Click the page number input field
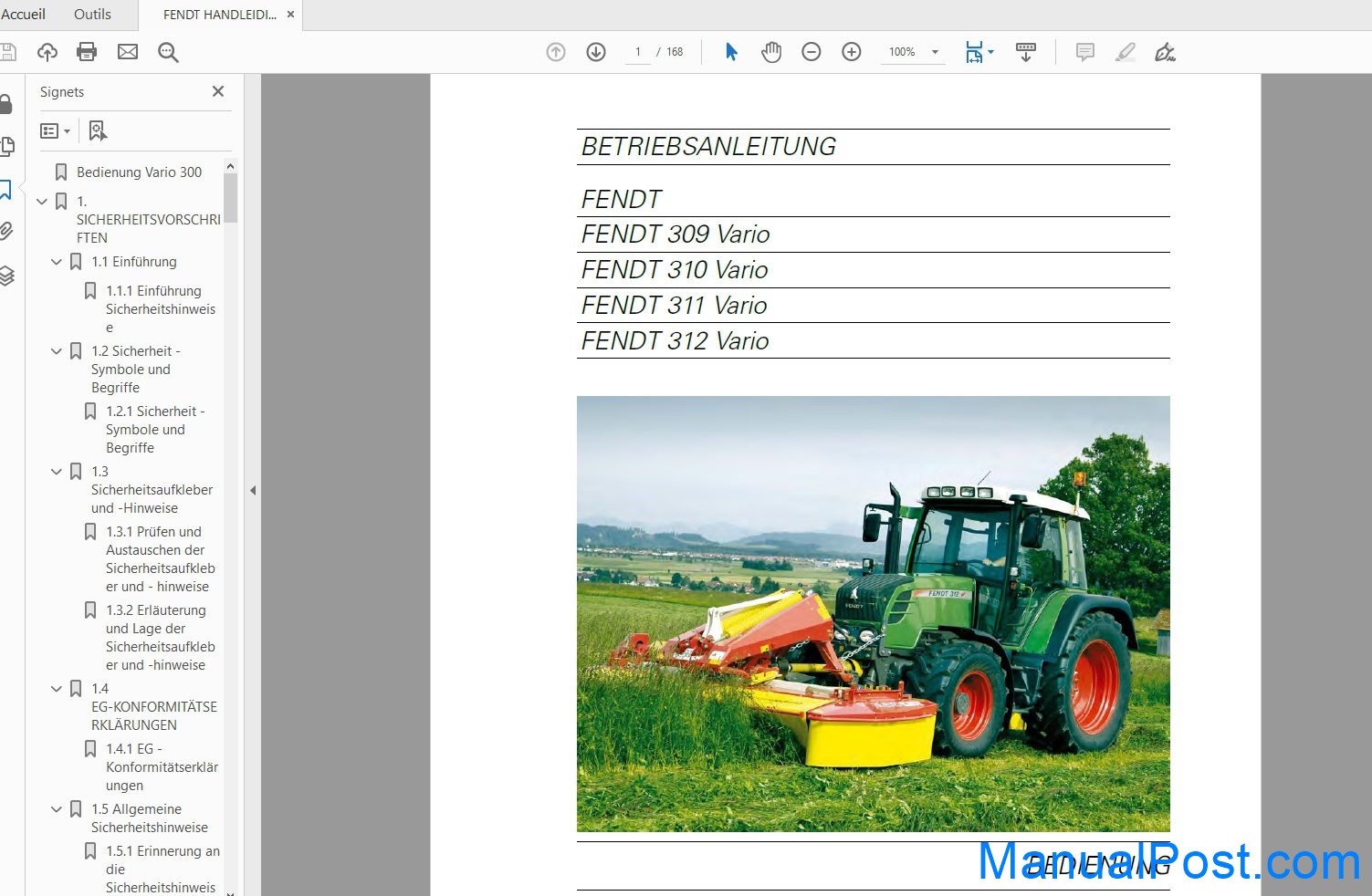1372x896 pixels. (x=638, y=52)
